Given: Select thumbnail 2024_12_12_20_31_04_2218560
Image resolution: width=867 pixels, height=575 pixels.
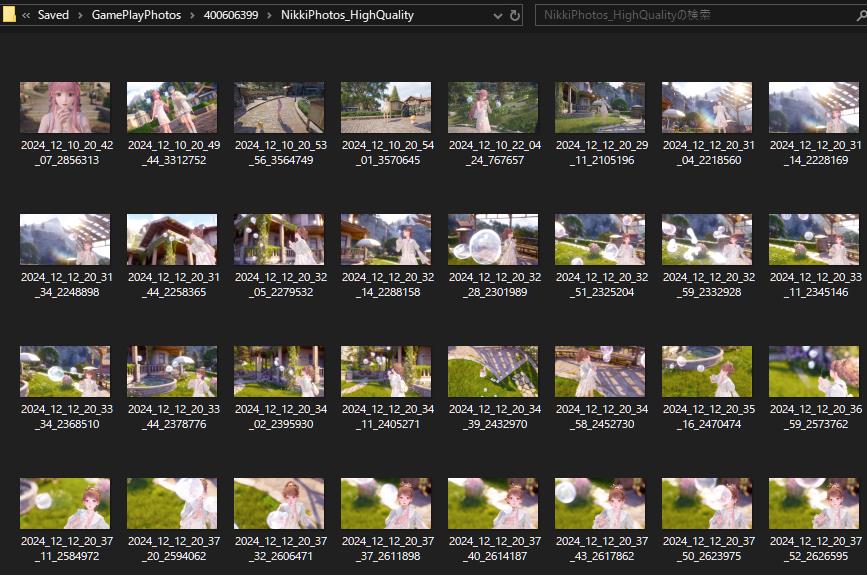Looking at the screenshot, I should [707, 107].
